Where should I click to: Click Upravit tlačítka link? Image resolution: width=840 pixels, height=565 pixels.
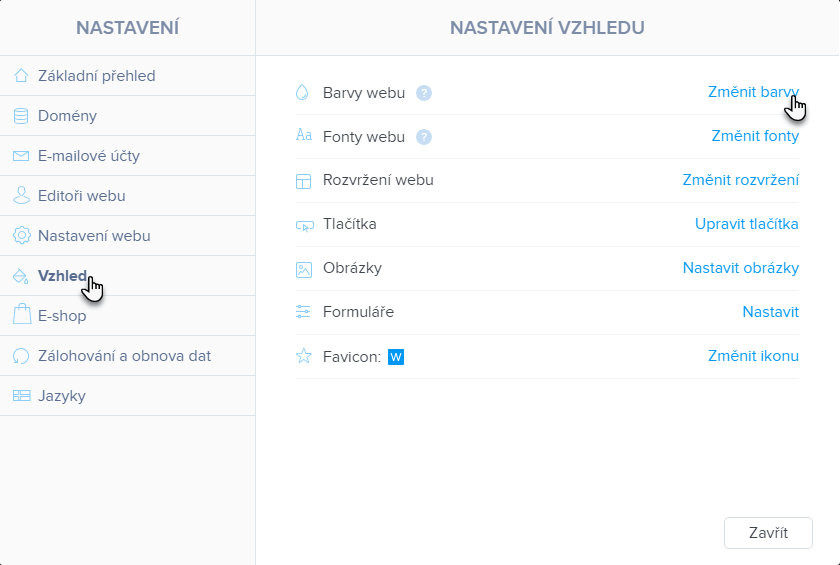click(x=746, y=224)
